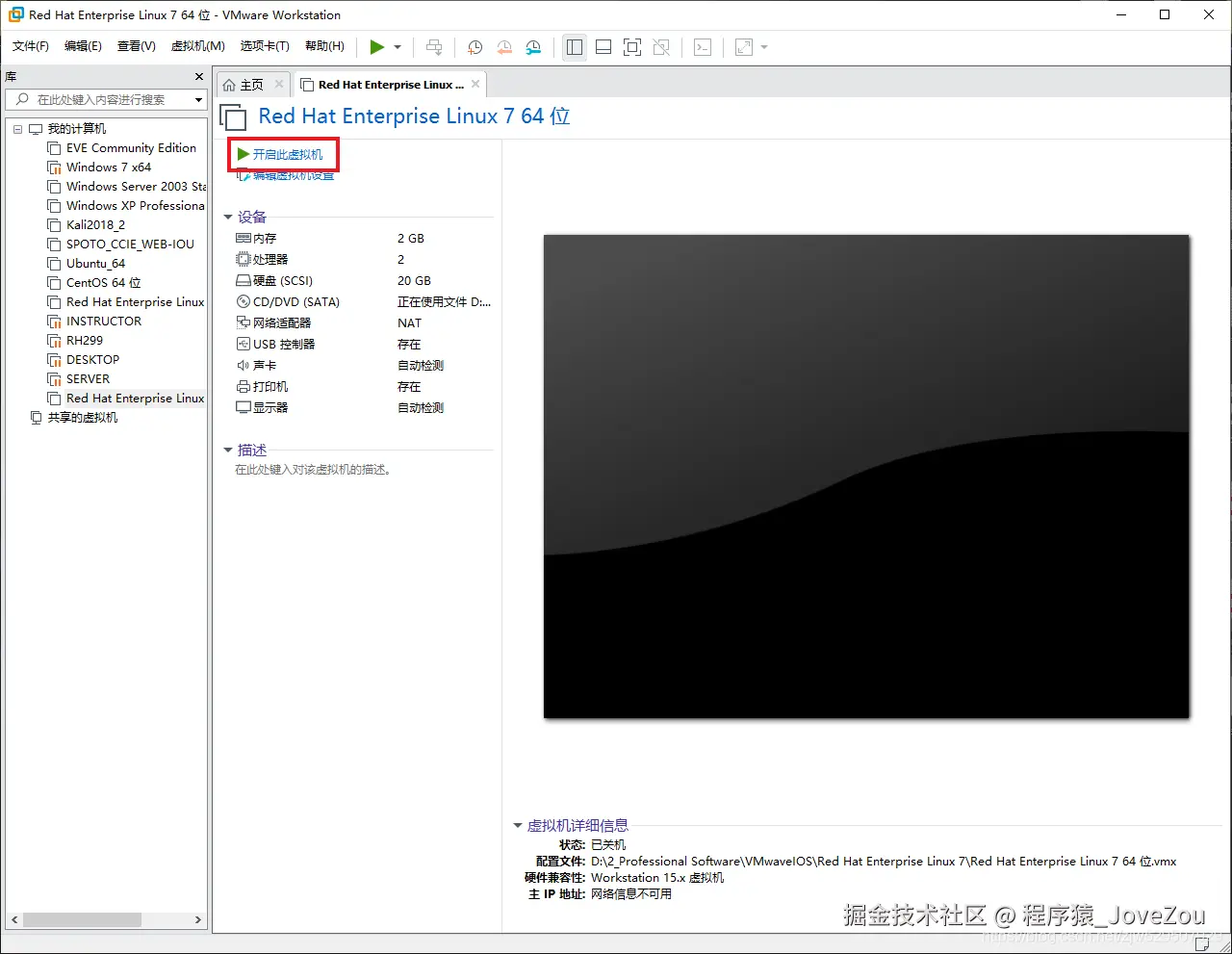The image size is (1232, 954).
Task: Open the 虚拟机(M) menu
Action: pyautogui.click(x=198, y=46)
